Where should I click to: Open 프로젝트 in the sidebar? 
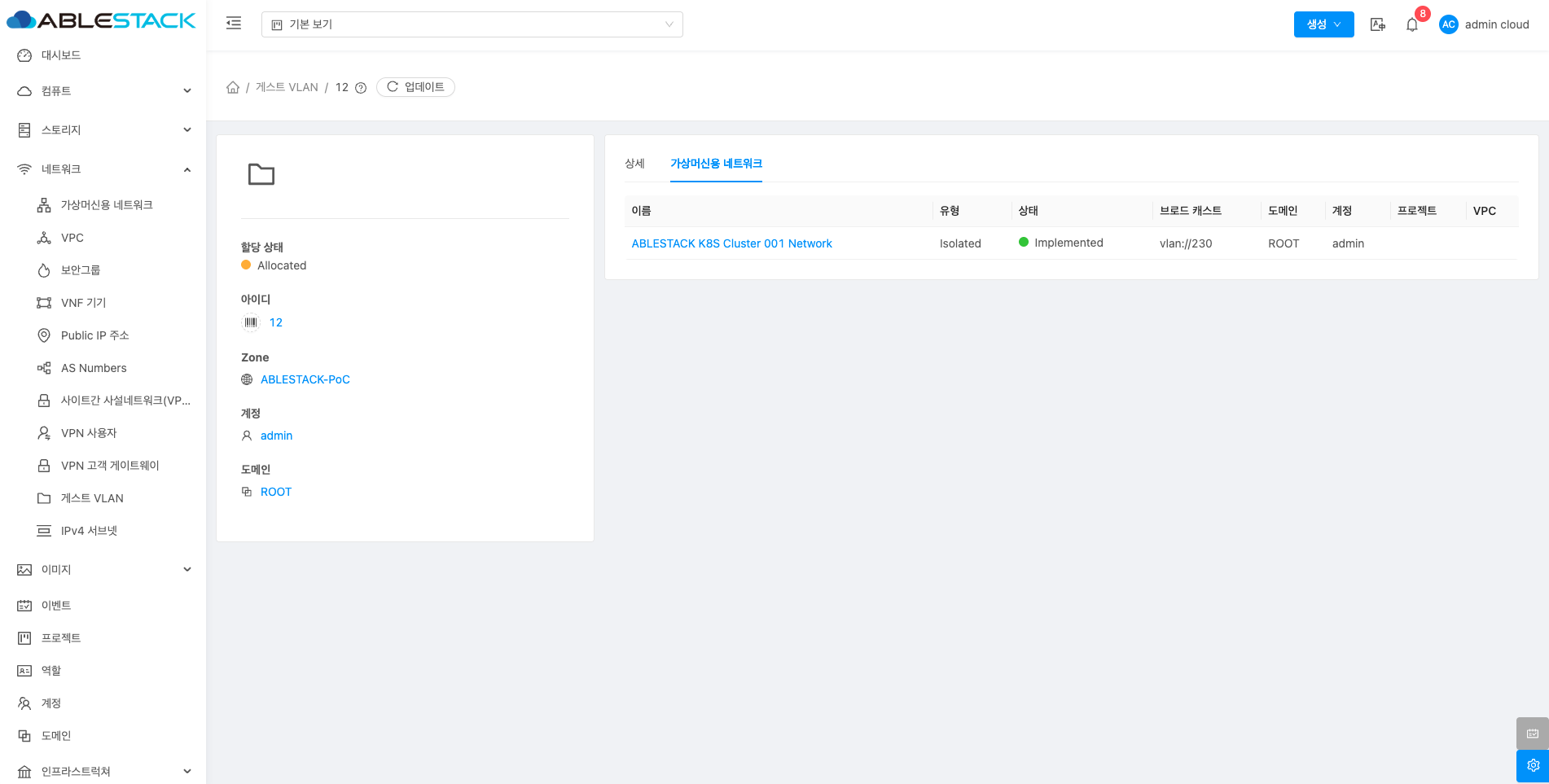coord(103,638)
